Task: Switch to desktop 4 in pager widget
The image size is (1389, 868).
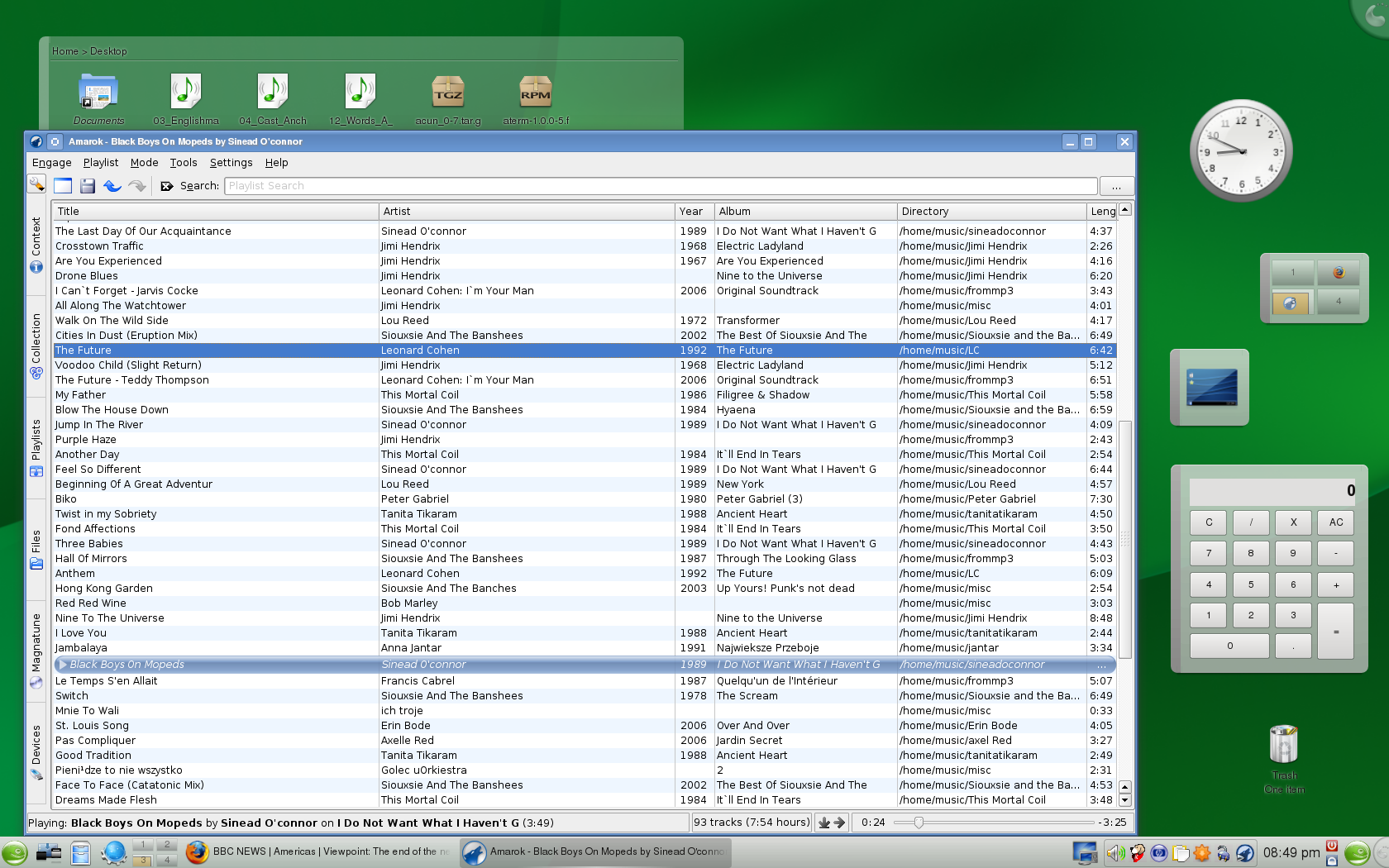Action: pos(1339,302)
